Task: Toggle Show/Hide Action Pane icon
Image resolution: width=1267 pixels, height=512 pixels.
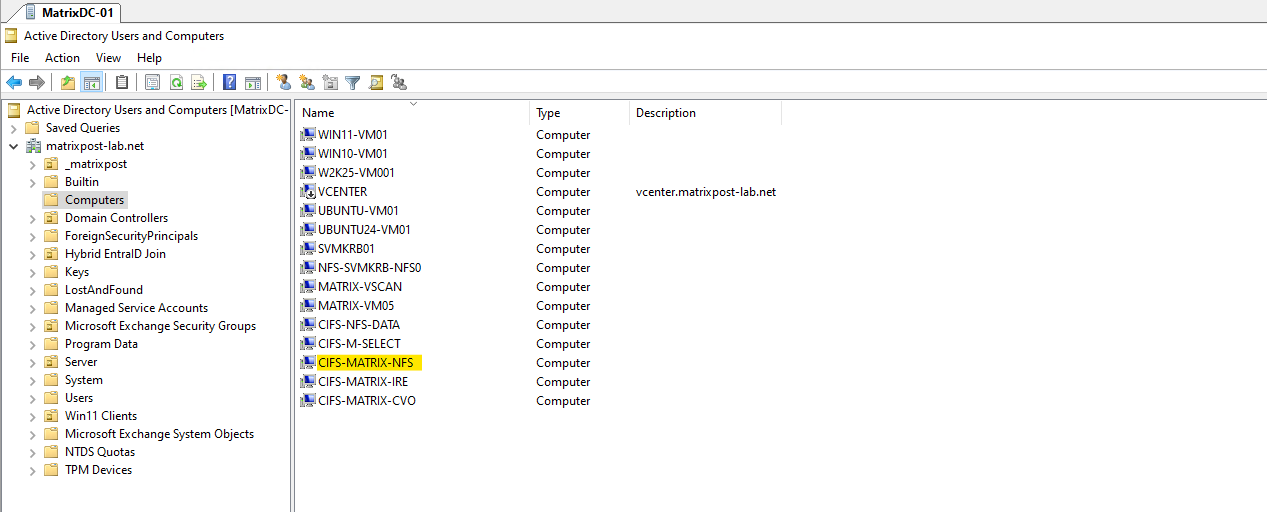Action: (253, 82)
